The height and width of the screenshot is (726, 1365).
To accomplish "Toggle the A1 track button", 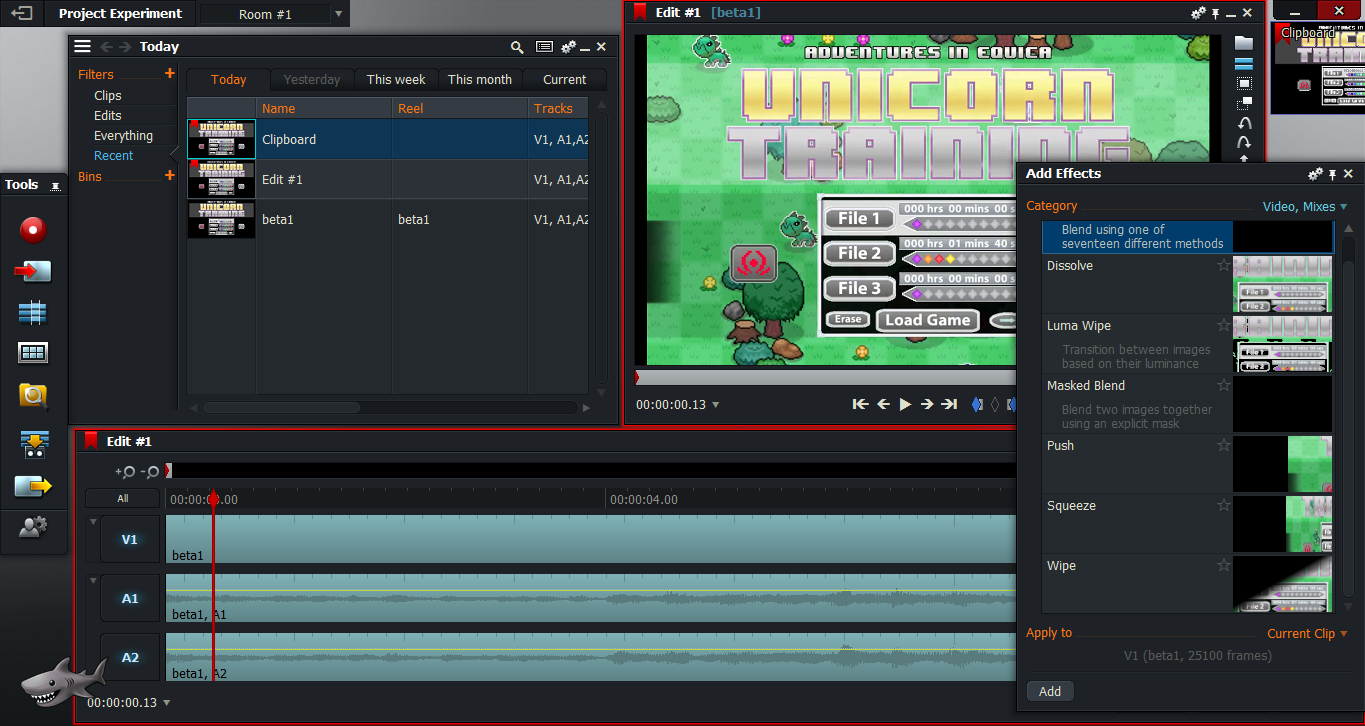I will 130,598.
